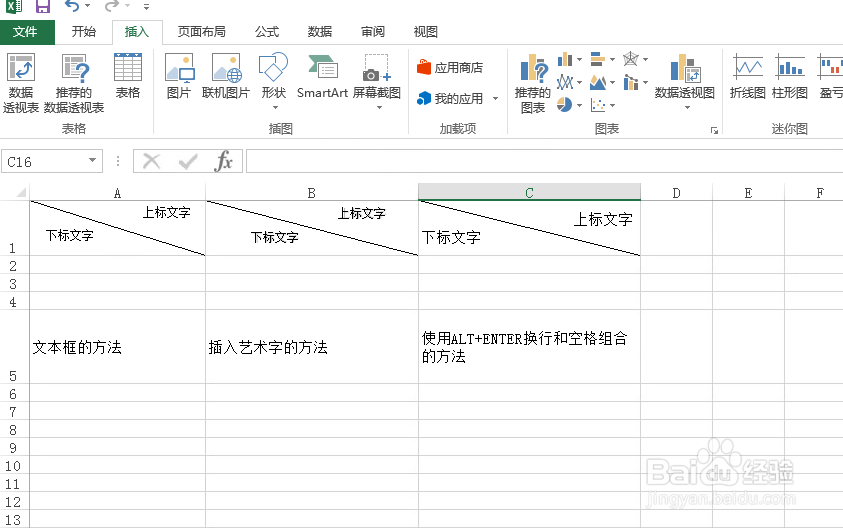Open 推荐的图表 recommended charts

[x=533, y=83]
